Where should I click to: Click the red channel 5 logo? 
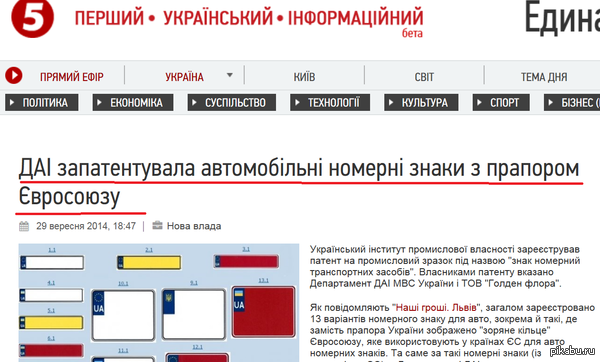point(33,18)
